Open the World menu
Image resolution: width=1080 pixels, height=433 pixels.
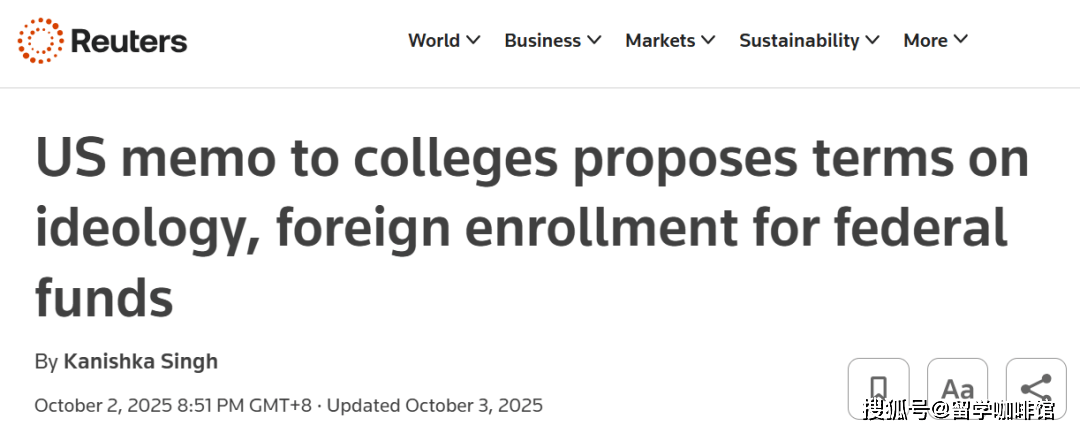pyautogui.click(x=434, y=41)
